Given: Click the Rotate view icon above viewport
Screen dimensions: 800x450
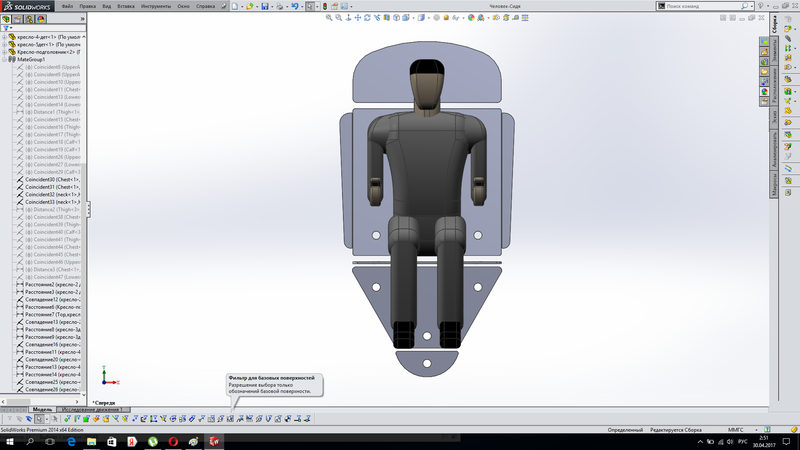Looking at the screenshot, I should 365,17.
